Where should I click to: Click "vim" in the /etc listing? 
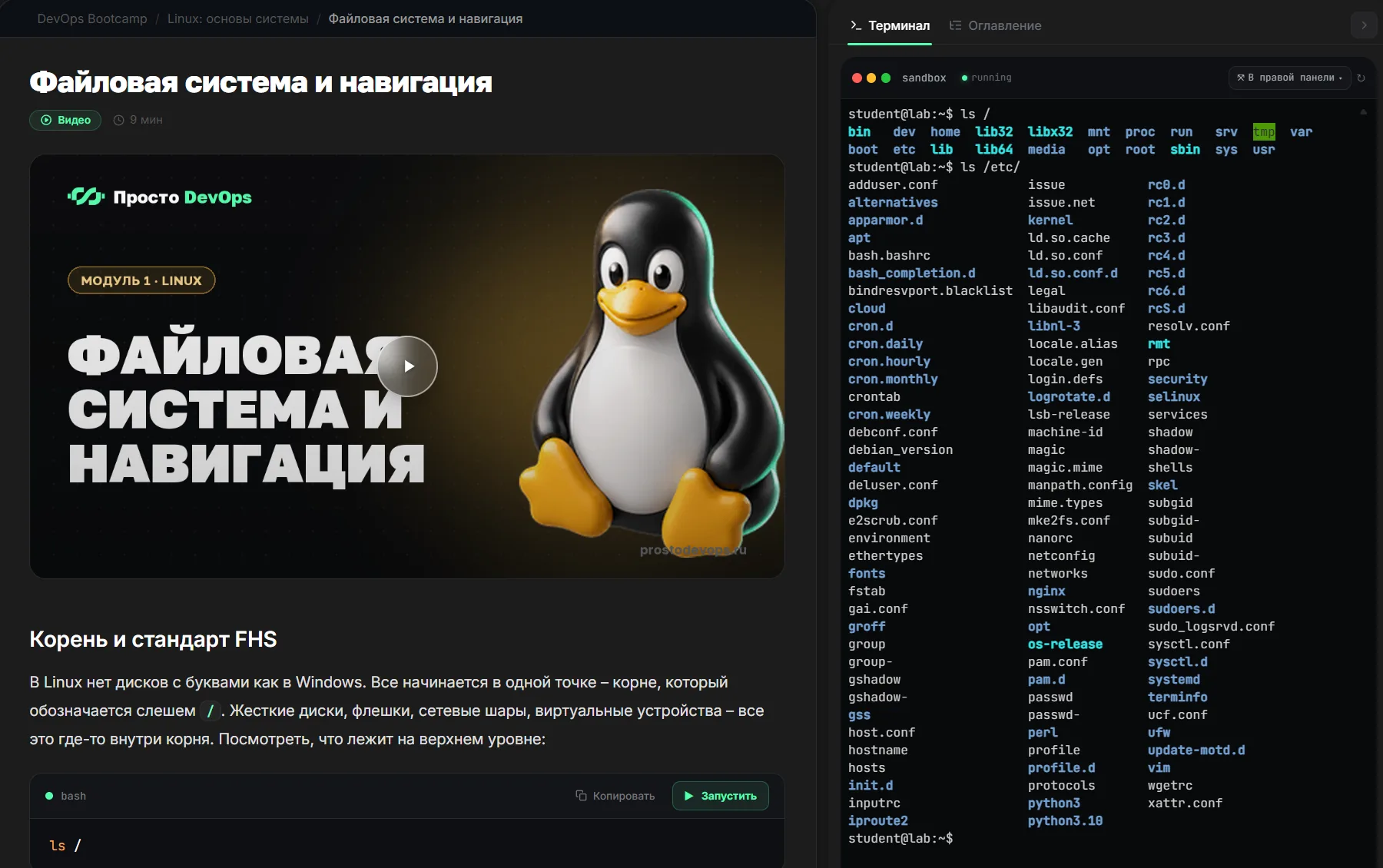click(1159, 768)
